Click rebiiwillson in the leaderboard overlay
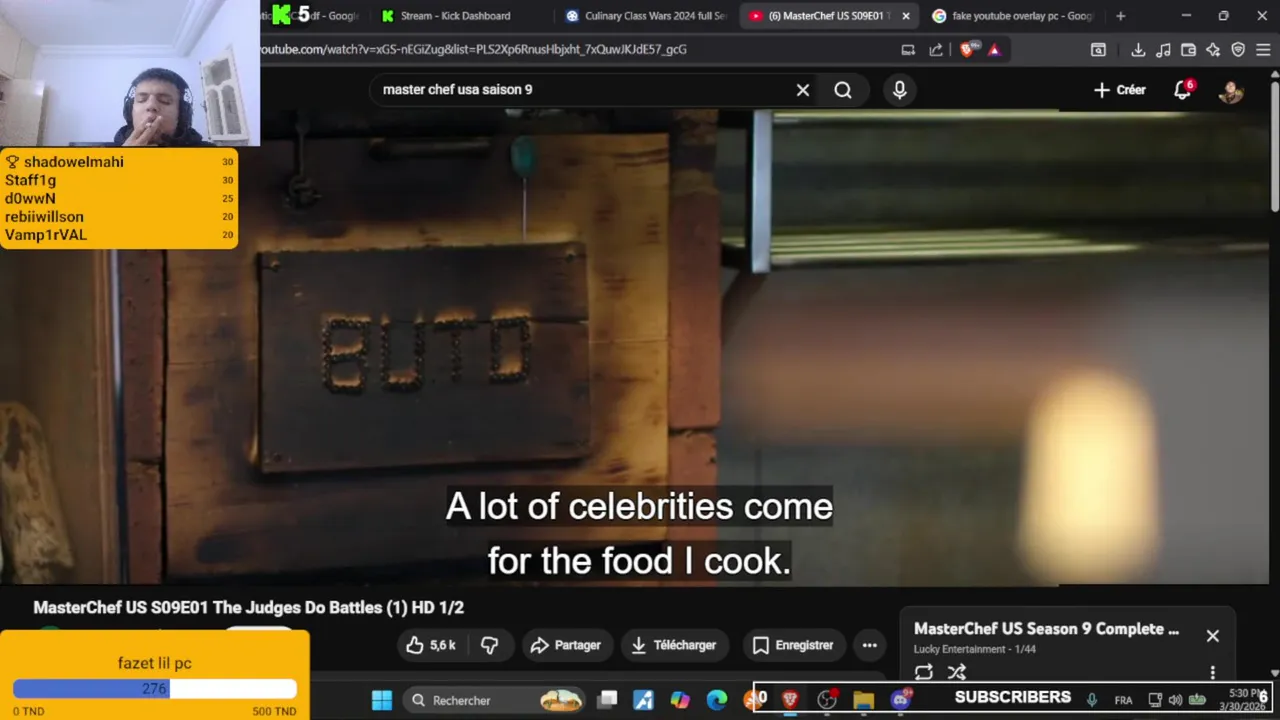 [44, 216]
